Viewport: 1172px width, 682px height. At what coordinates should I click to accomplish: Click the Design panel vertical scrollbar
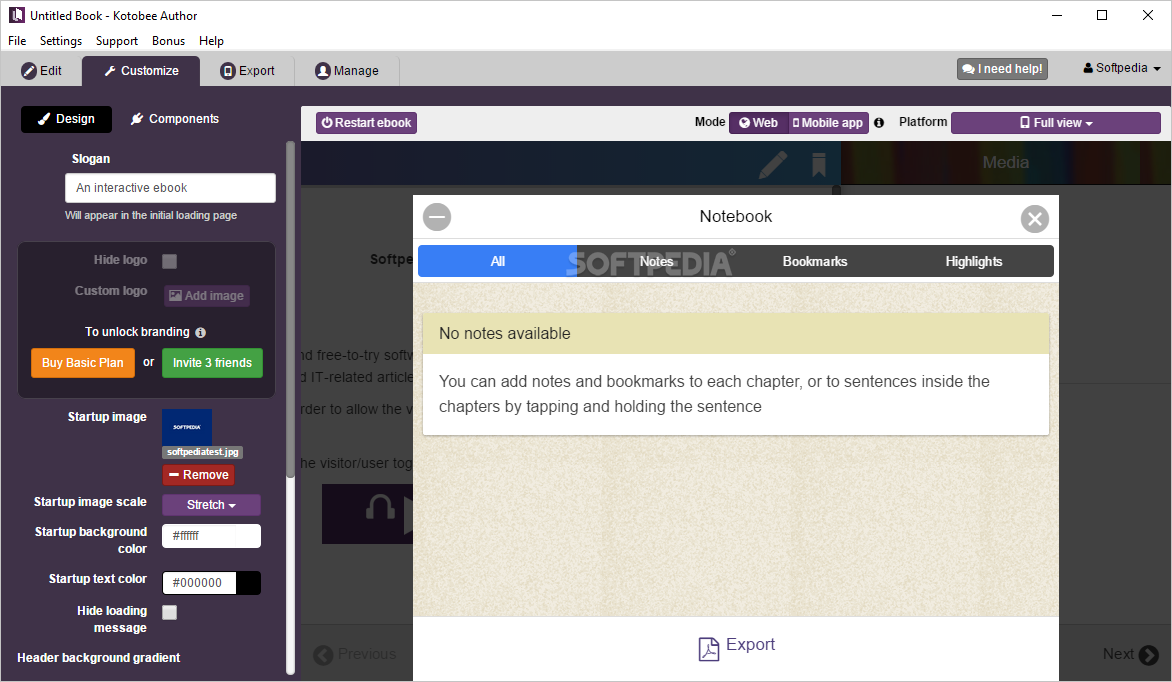(290, 309)
